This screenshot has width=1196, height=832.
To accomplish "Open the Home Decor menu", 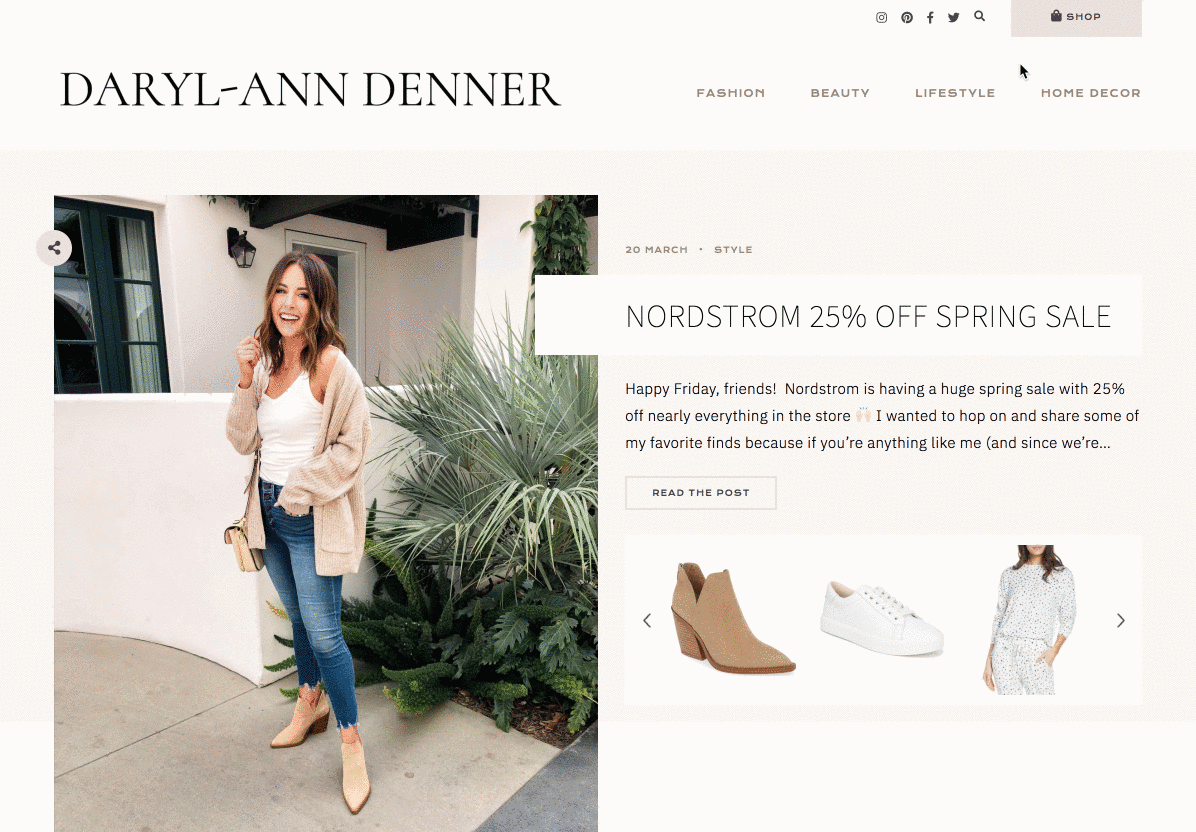I will tap(1091, 93).
